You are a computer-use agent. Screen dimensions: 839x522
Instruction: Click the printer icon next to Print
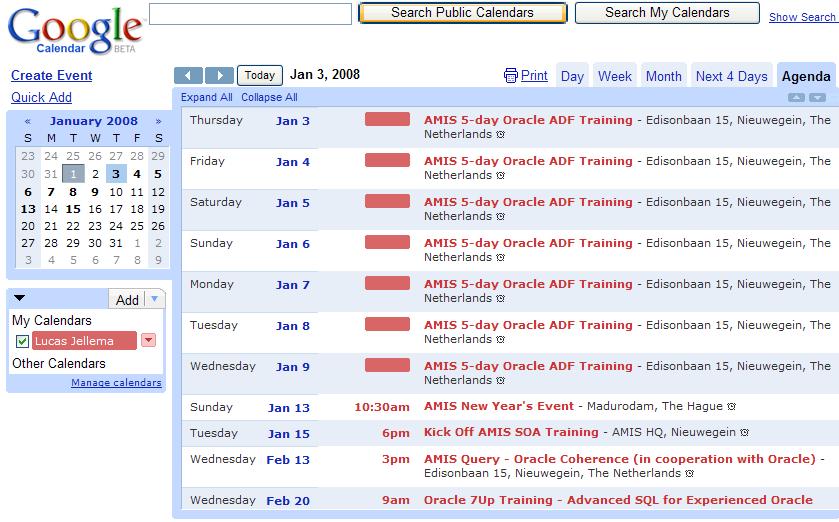(511, 76)
